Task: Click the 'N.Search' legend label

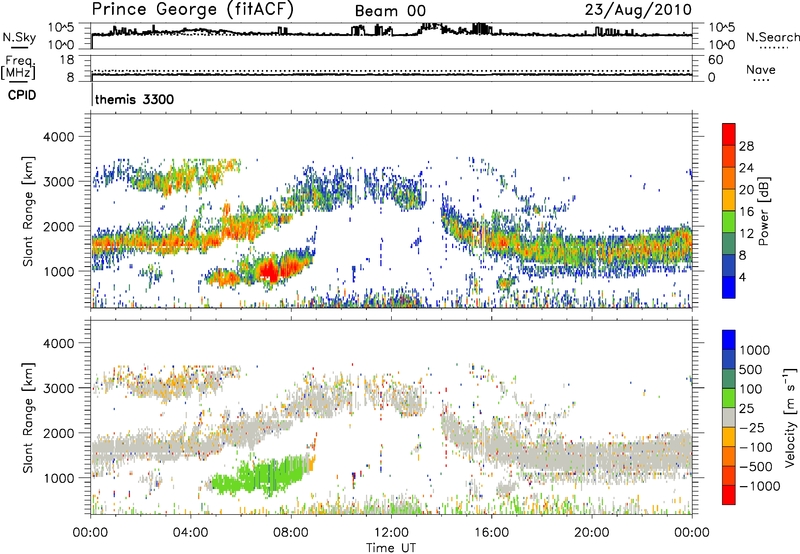Action: (x=772, y=37)
